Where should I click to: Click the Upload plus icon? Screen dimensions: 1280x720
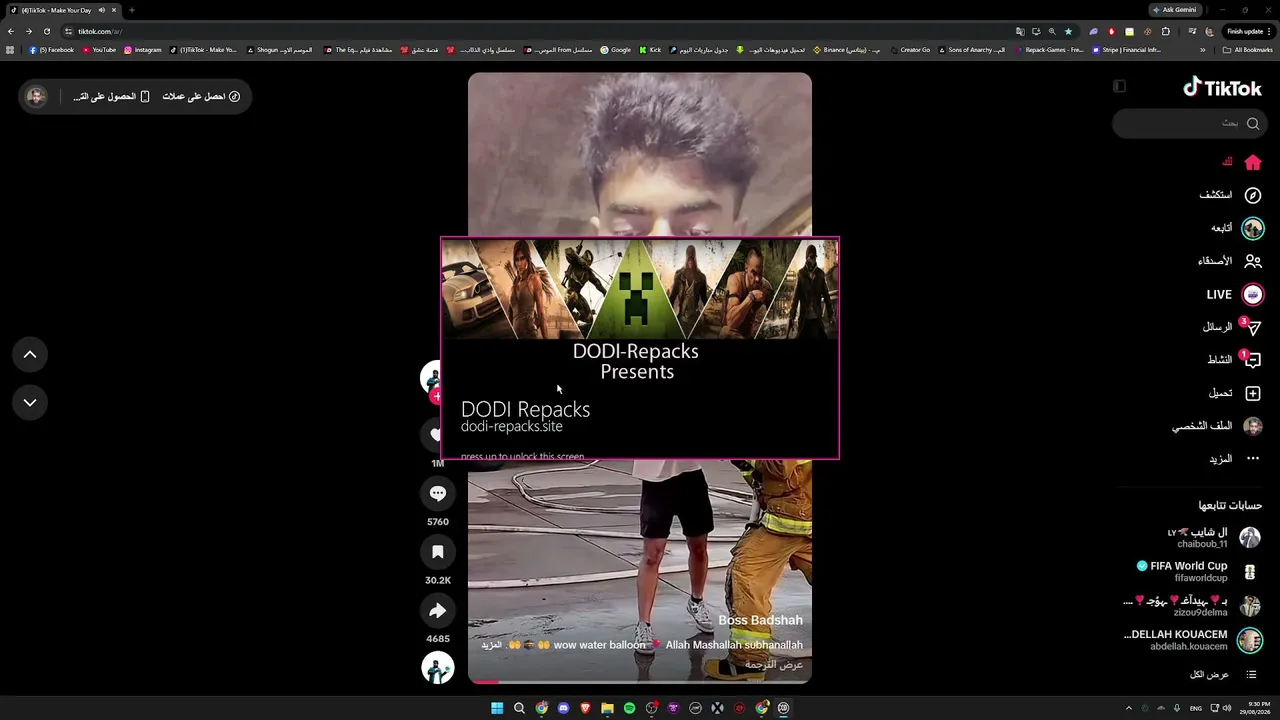tap(1253, 393)
